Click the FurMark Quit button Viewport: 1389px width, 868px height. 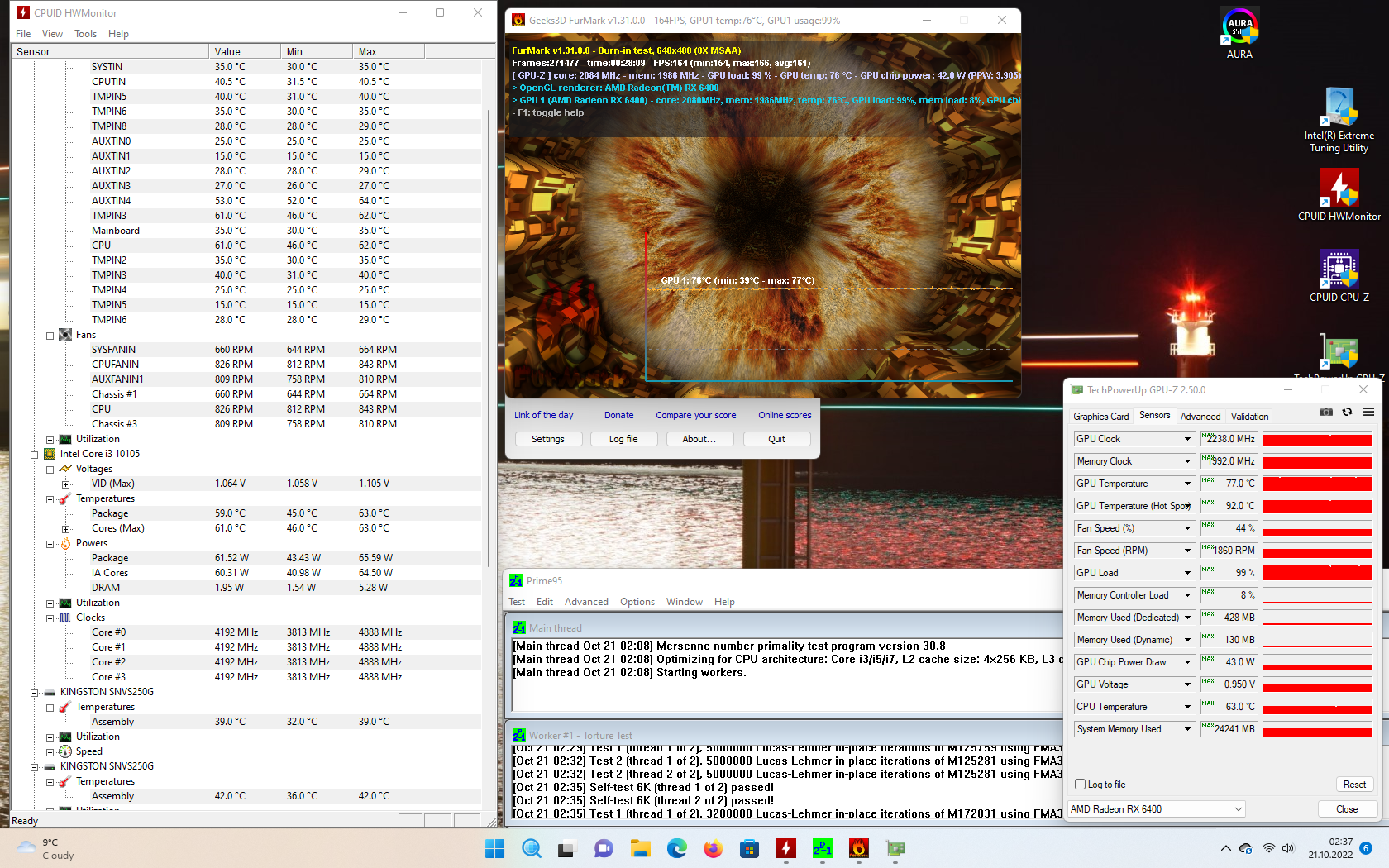(x=776, y=439)
